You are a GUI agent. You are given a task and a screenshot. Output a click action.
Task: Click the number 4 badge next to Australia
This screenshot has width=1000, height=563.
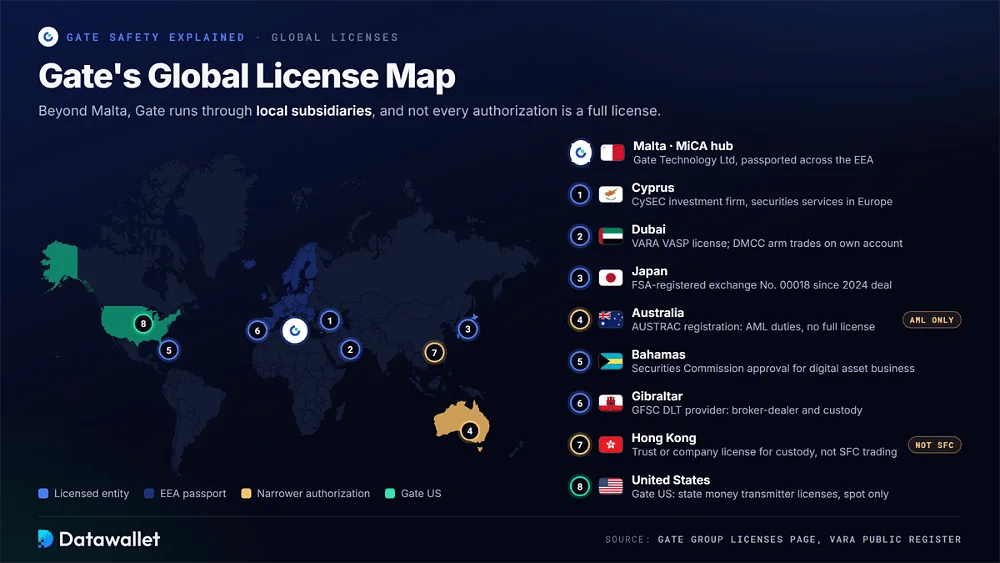click(580, 319)
